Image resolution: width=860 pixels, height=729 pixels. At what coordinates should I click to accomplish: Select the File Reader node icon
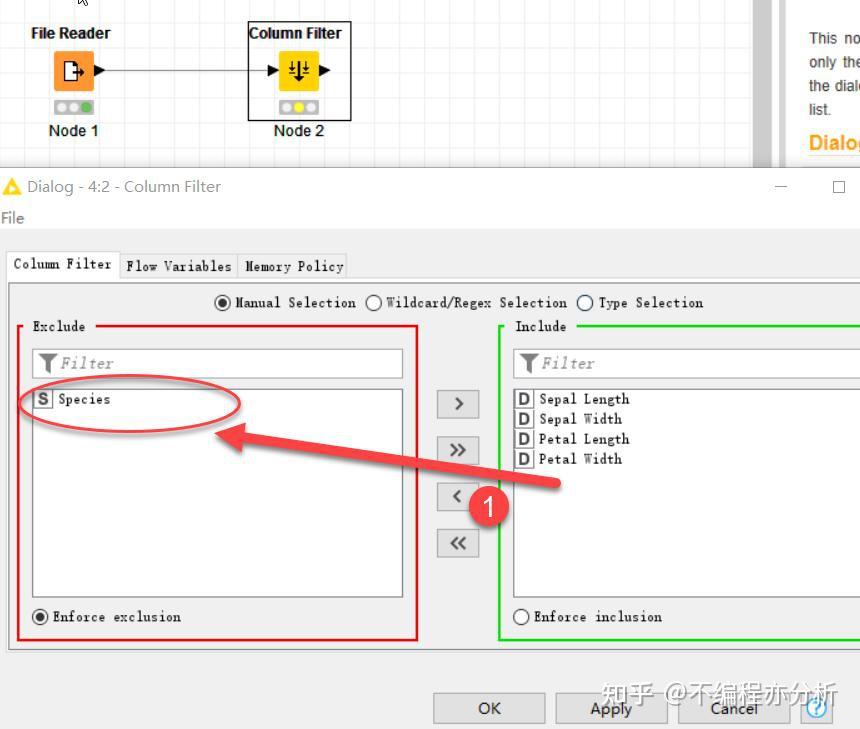point(73,71)
